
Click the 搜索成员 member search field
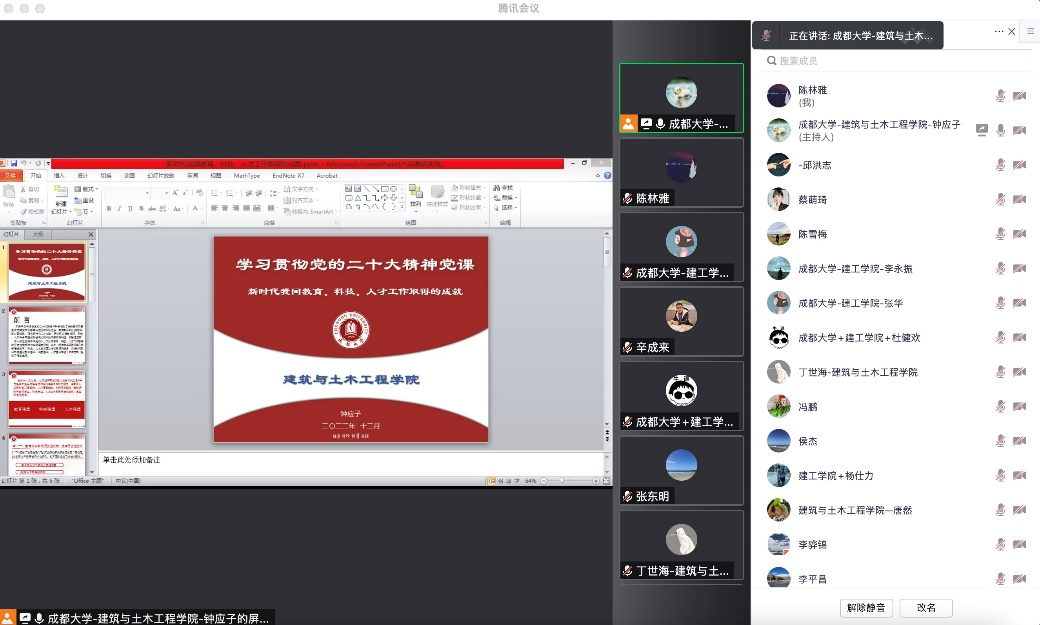coord(895,61)
